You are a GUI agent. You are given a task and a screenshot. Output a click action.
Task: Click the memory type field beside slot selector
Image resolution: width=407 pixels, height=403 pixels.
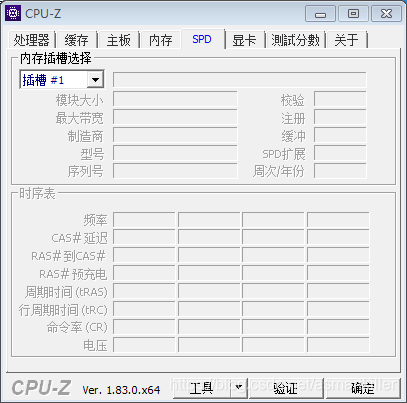click(x=239, y=80)
